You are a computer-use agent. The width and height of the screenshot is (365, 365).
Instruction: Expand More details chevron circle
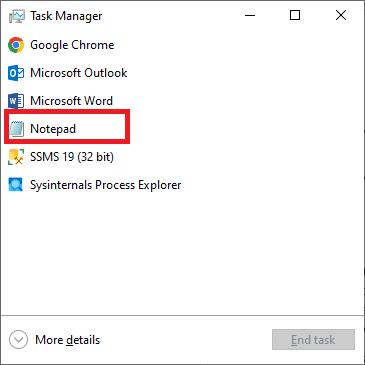point(18,340)
